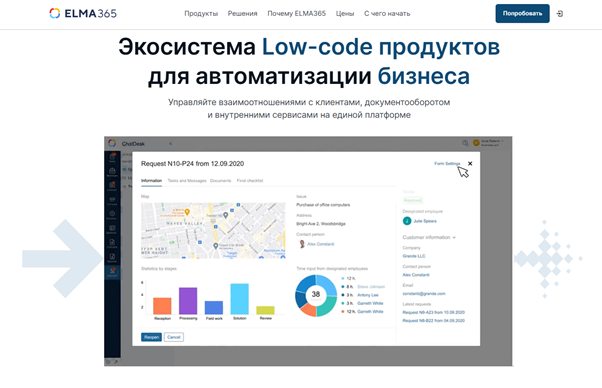The image size is (602, 388).
Task: Click the map thumbnail
Action: click(x=213, y=230)
